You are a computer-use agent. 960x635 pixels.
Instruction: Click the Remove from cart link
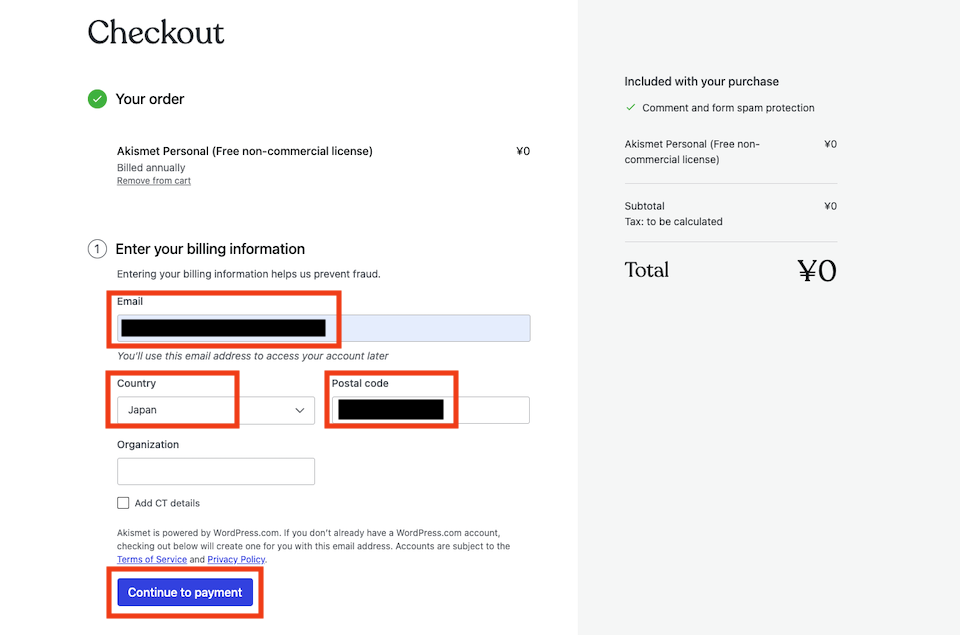pos(154,181)
